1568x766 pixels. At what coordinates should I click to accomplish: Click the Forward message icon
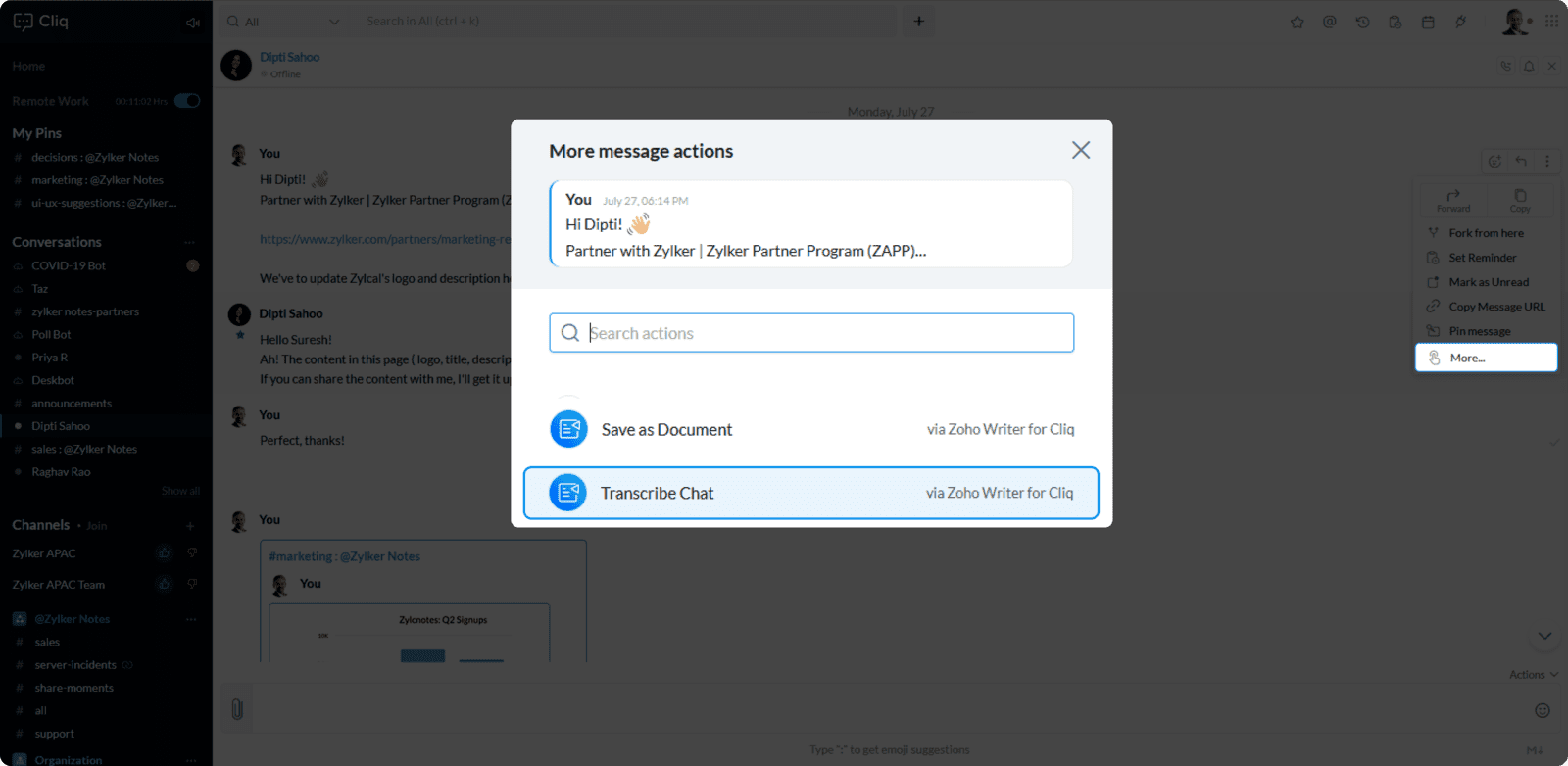[x=1453, y=199]
